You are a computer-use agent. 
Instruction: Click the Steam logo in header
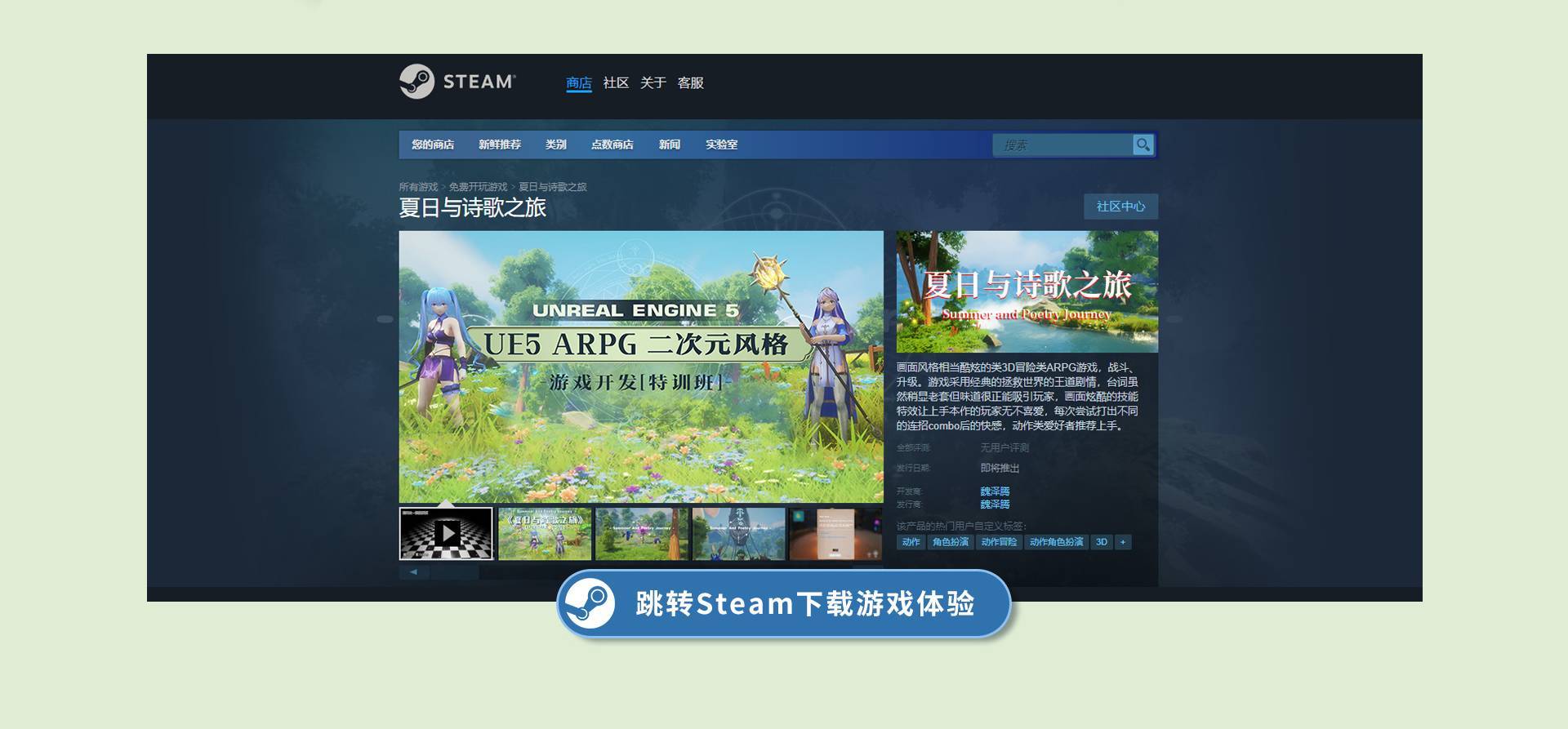tap(457, 82)
